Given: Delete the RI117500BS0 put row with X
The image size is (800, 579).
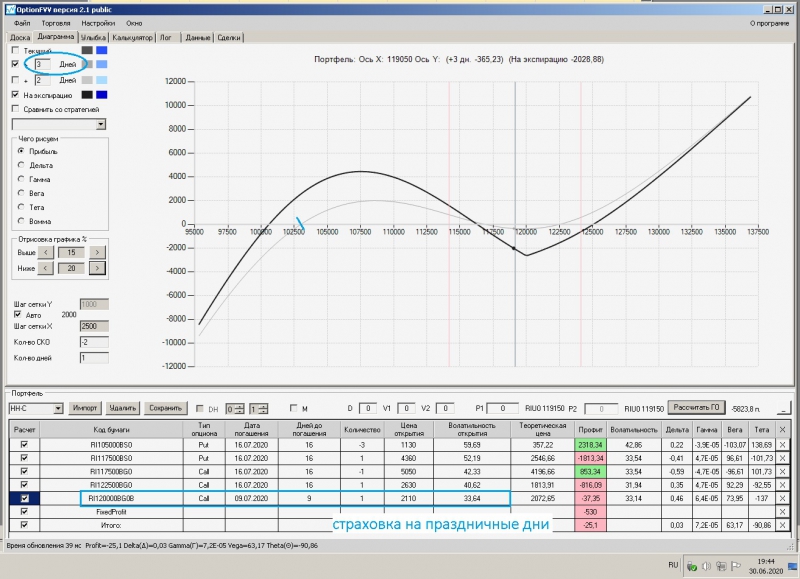Looking at the screenshot, I should point(782,458).
